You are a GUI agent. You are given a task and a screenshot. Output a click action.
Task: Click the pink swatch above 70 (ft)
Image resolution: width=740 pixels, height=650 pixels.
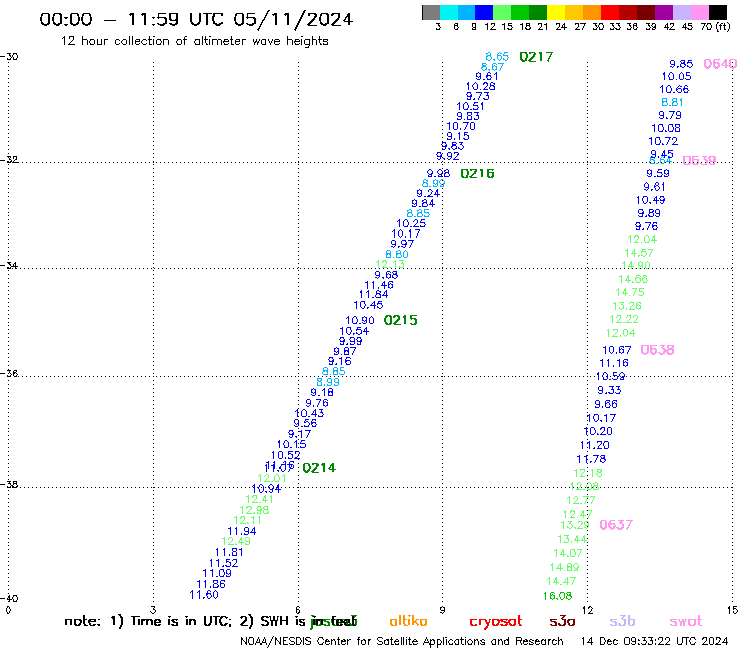pos(700,12)
